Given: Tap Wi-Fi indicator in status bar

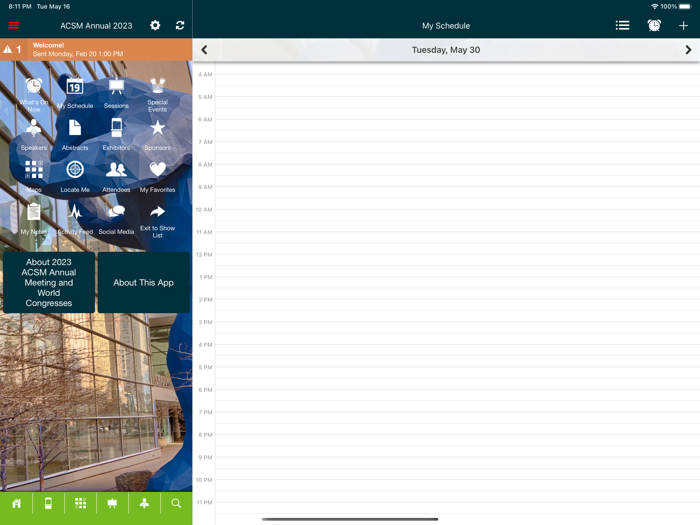Looking at the screenshot, I should [x=654, y=6].
